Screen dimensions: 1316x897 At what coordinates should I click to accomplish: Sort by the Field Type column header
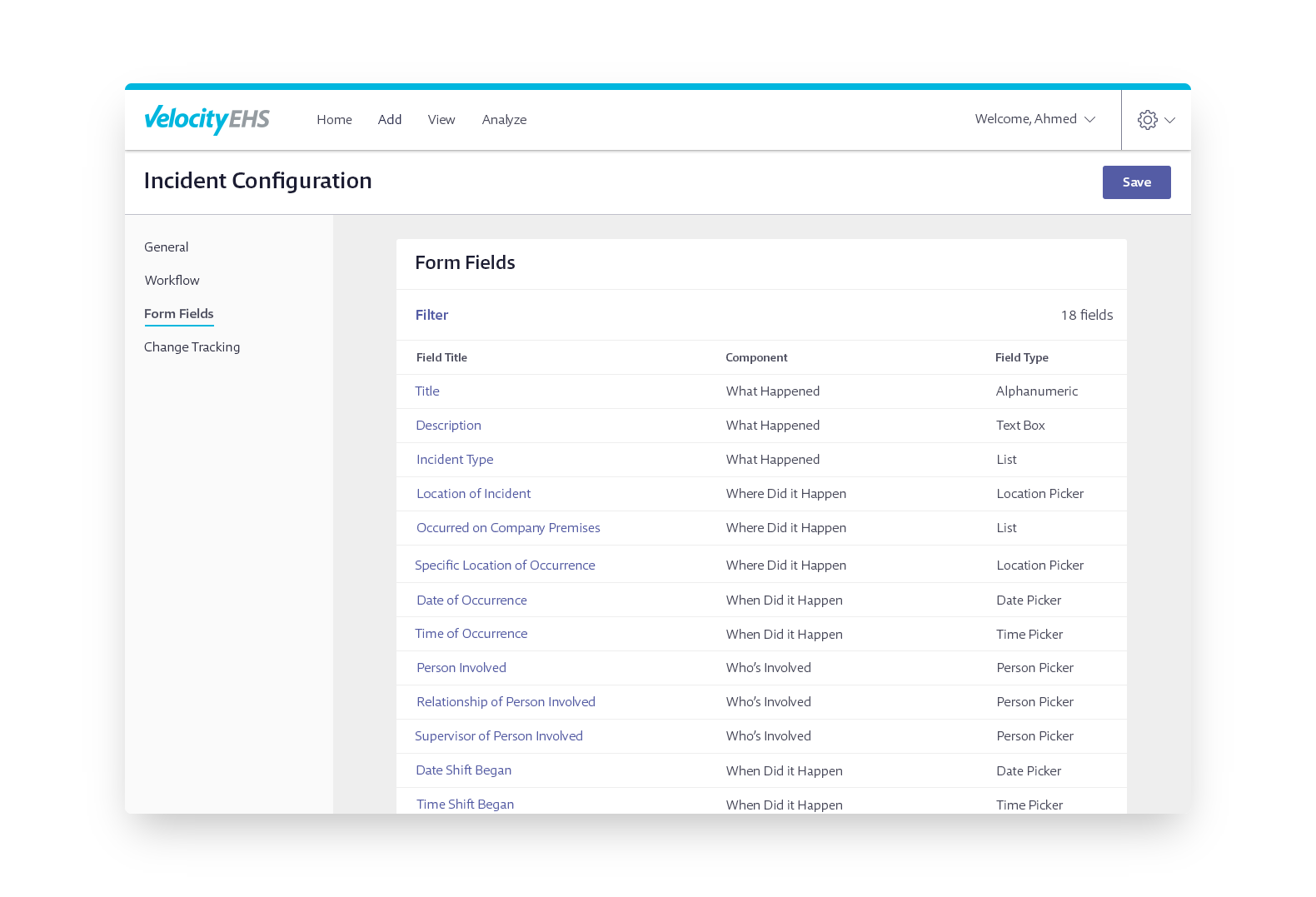click(x=1021, y=357)
